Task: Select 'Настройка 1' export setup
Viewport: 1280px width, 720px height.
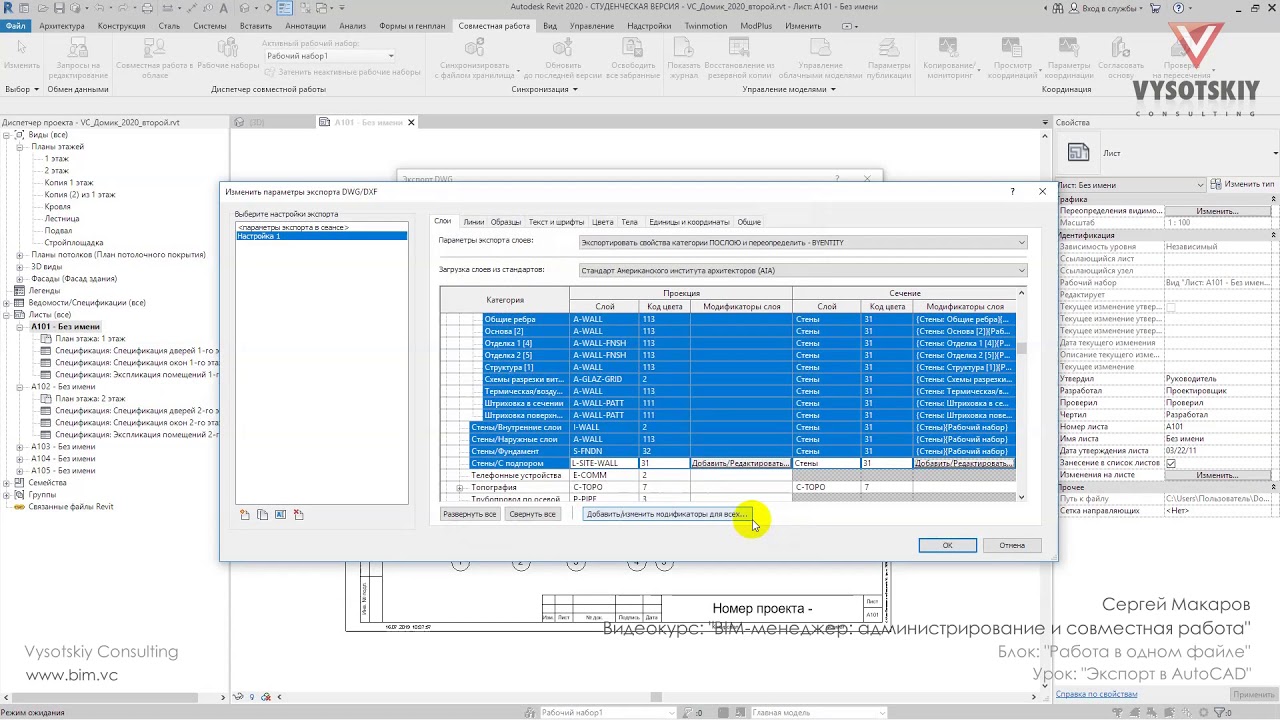Action: tap(321, 236)
